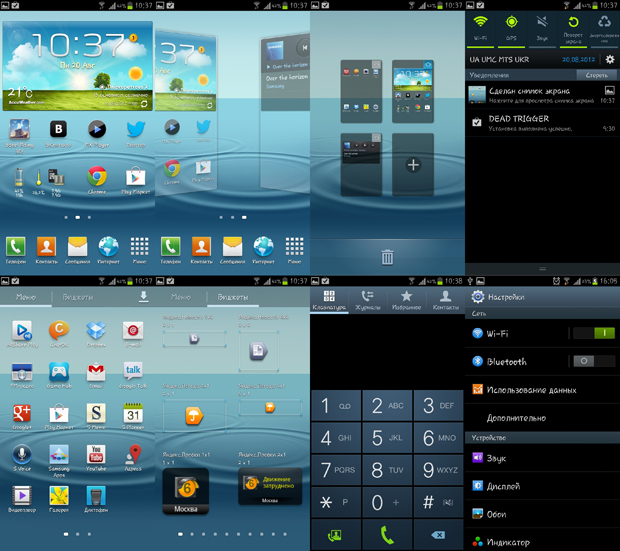Image resolution: width=620 pixels, height=551 pixels.
Task: Select the clock widget page thumbnail
Action: click(413, 91)
